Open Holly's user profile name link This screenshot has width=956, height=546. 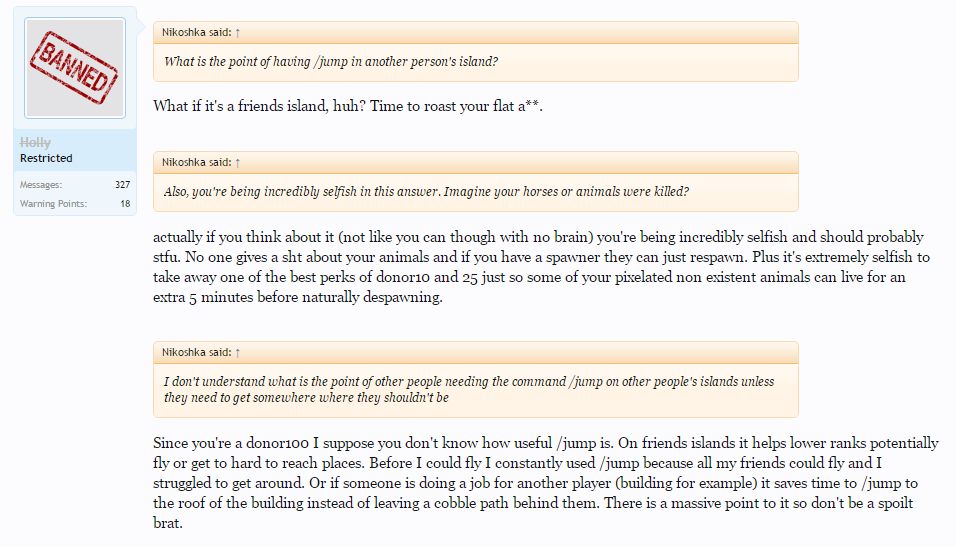35,143
